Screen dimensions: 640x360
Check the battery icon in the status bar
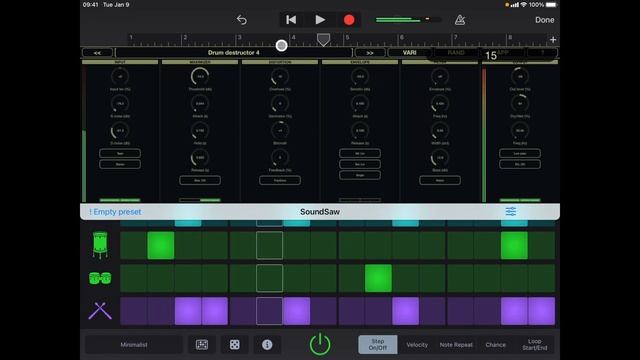point(551,5)
